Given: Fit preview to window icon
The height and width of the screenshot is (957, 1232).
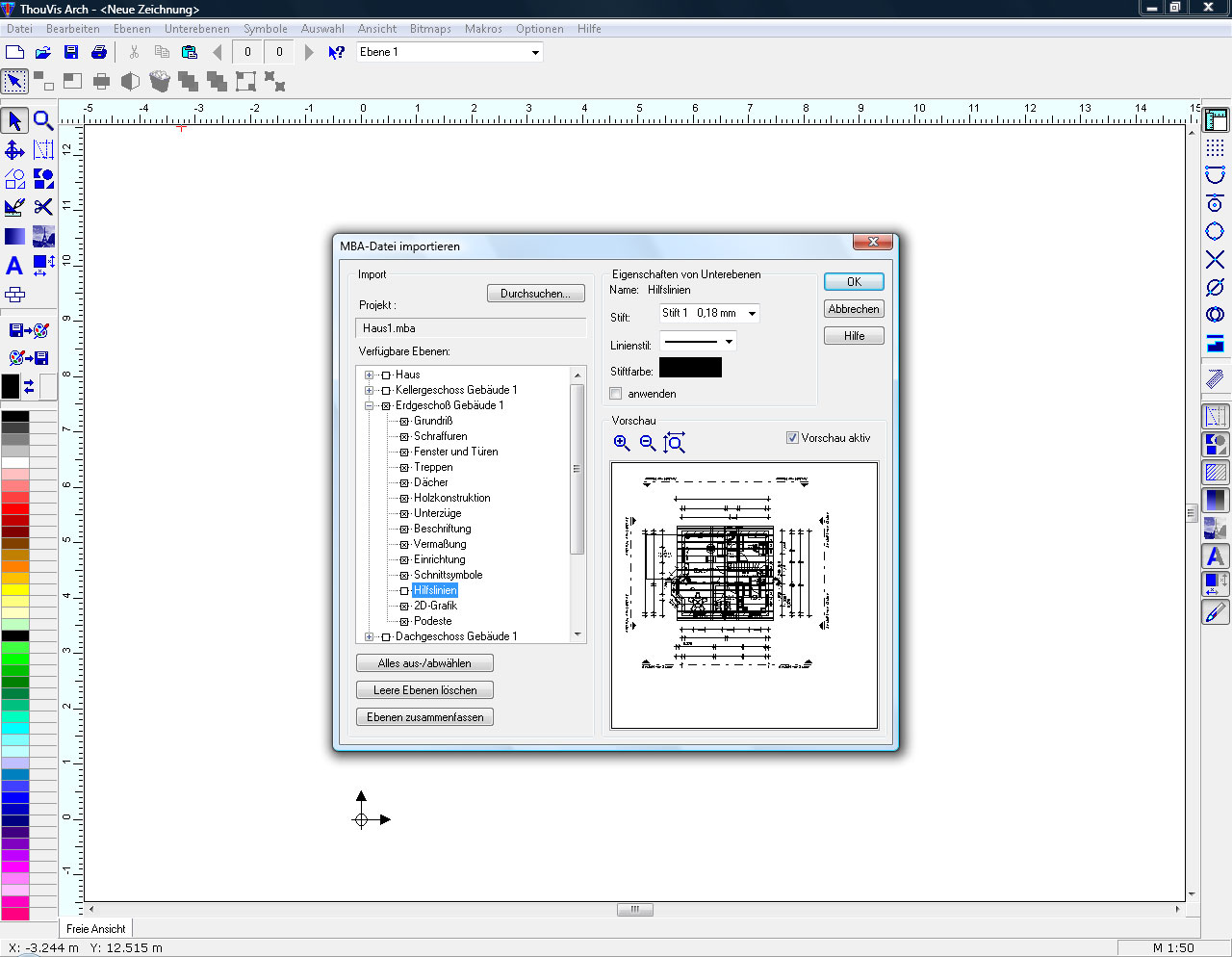Looking at the screenshot, I should [675, 443].
